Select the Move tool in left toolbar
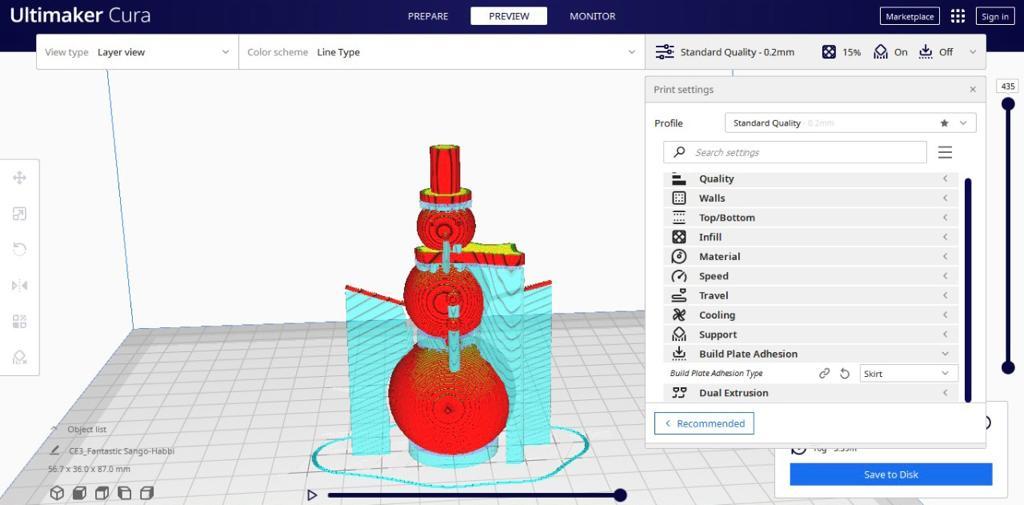The width and height of the screenshot is (1024, 505). (x=20, y=178)
